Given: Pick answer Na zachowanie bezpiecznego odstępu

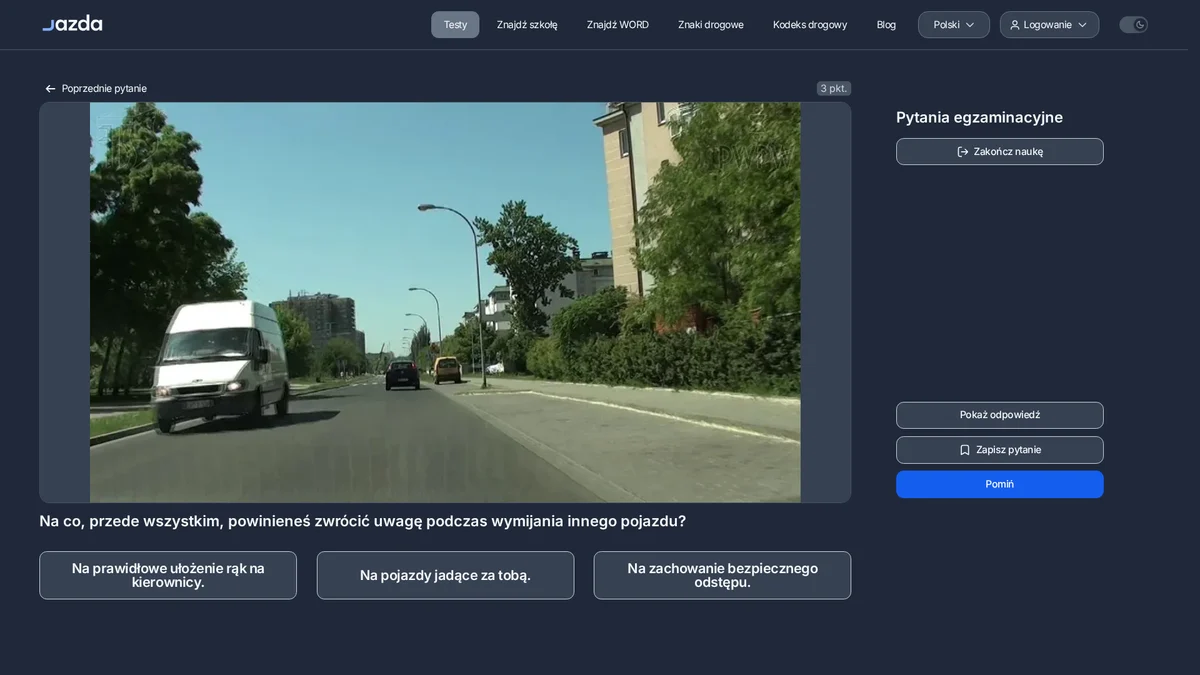Looking at the screenshot, I should point(722,575).
